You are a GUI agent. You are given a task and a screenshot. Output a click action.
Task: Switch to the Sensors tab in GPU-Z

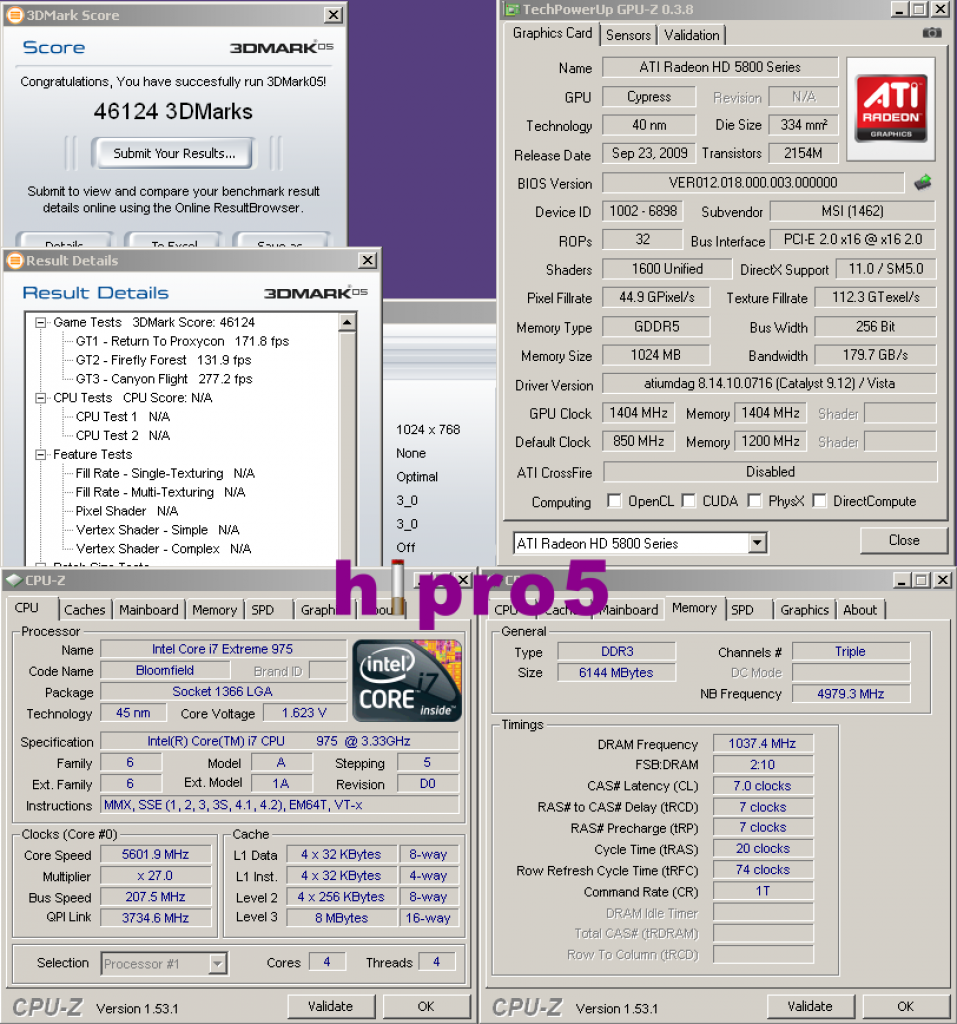[628, 35]
